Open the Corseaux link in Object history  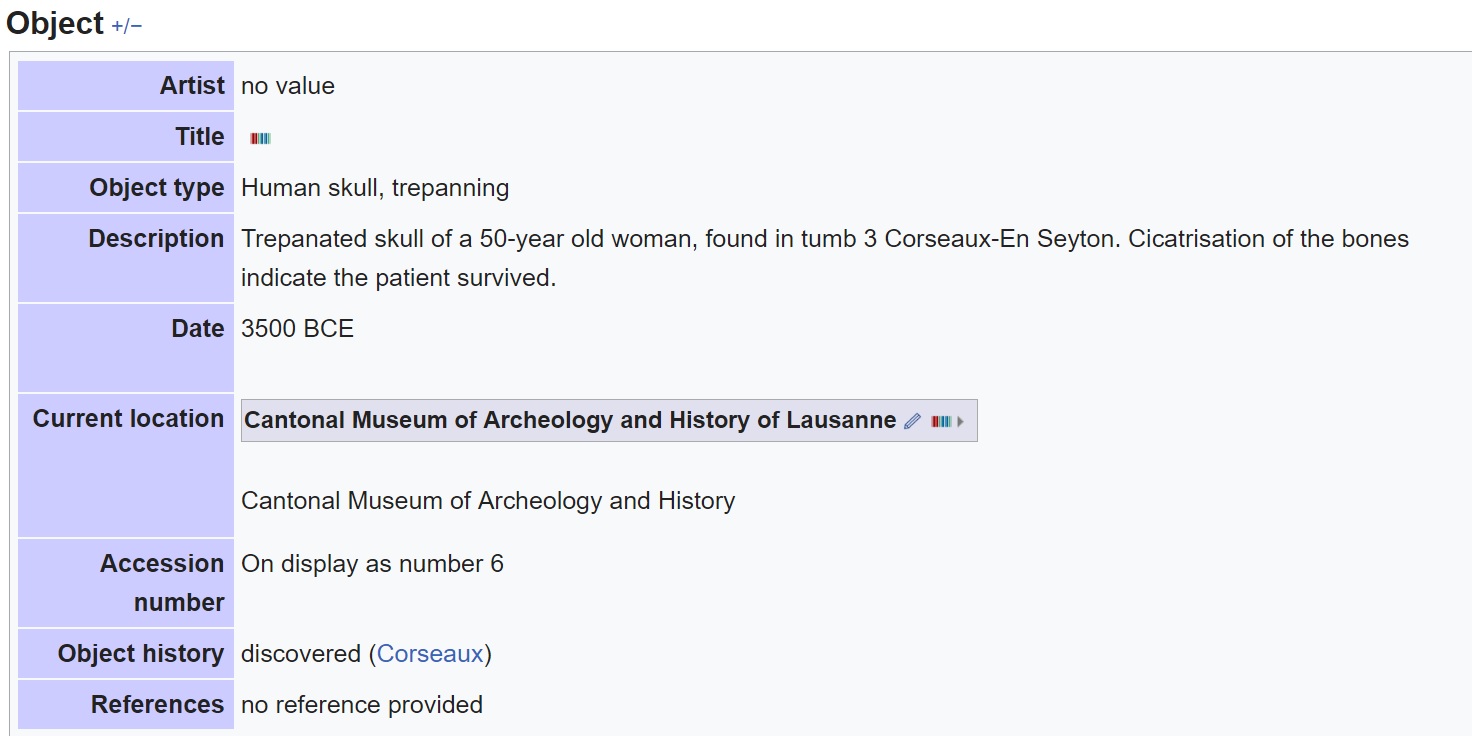click(430, 654)
